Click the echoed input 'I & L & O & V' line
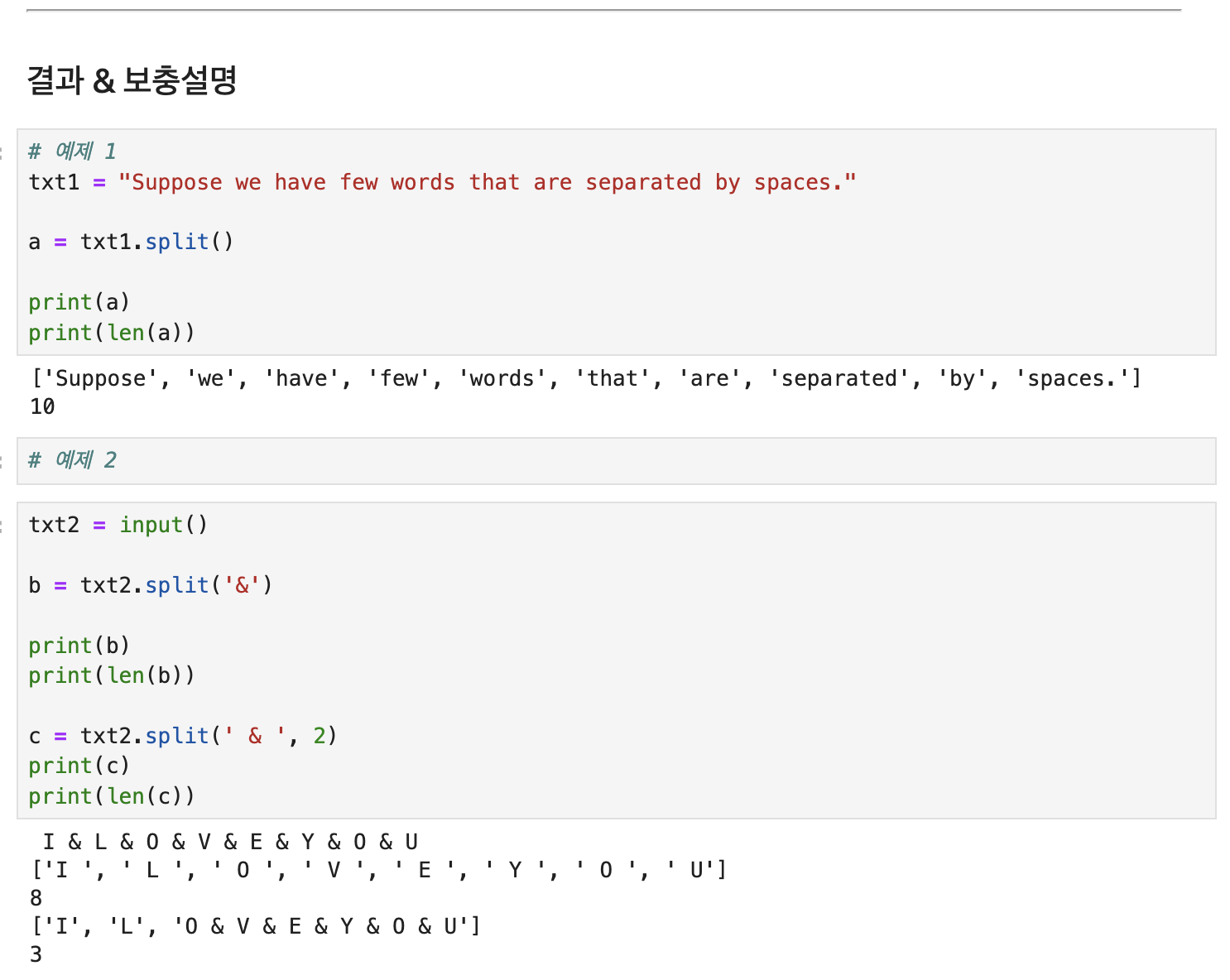Screen dimensions: 1230x980 pyautogui.click(x=230, y=842)
